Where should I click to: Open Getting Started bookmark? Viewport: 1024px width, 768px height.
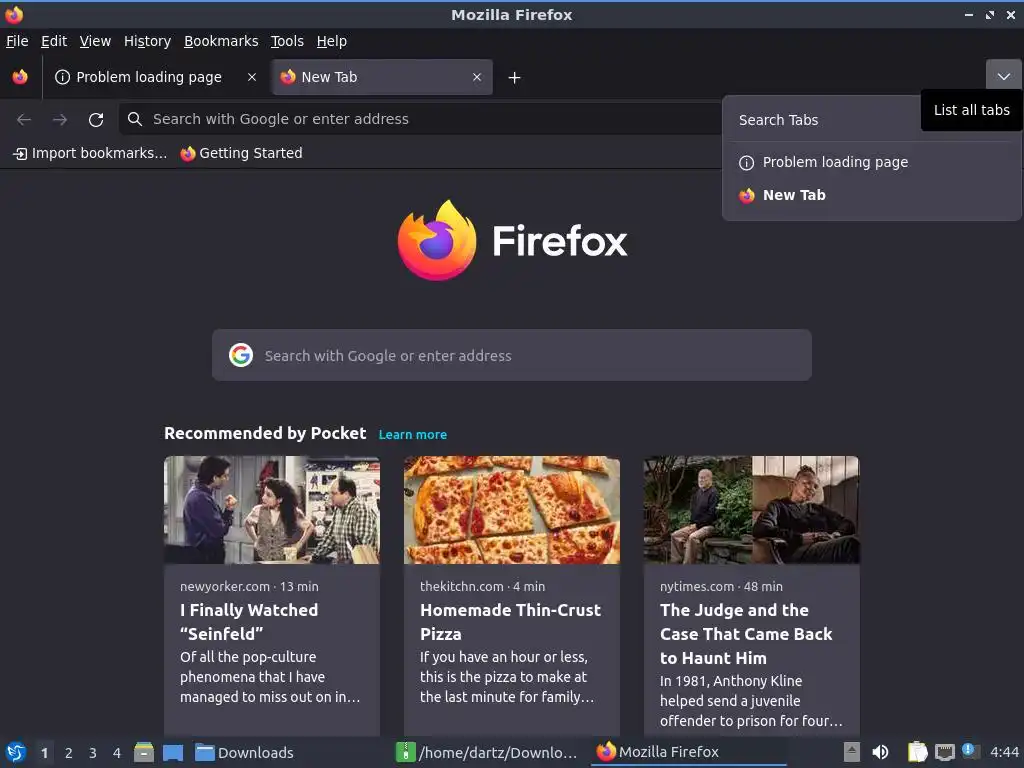tap(242, 153)
